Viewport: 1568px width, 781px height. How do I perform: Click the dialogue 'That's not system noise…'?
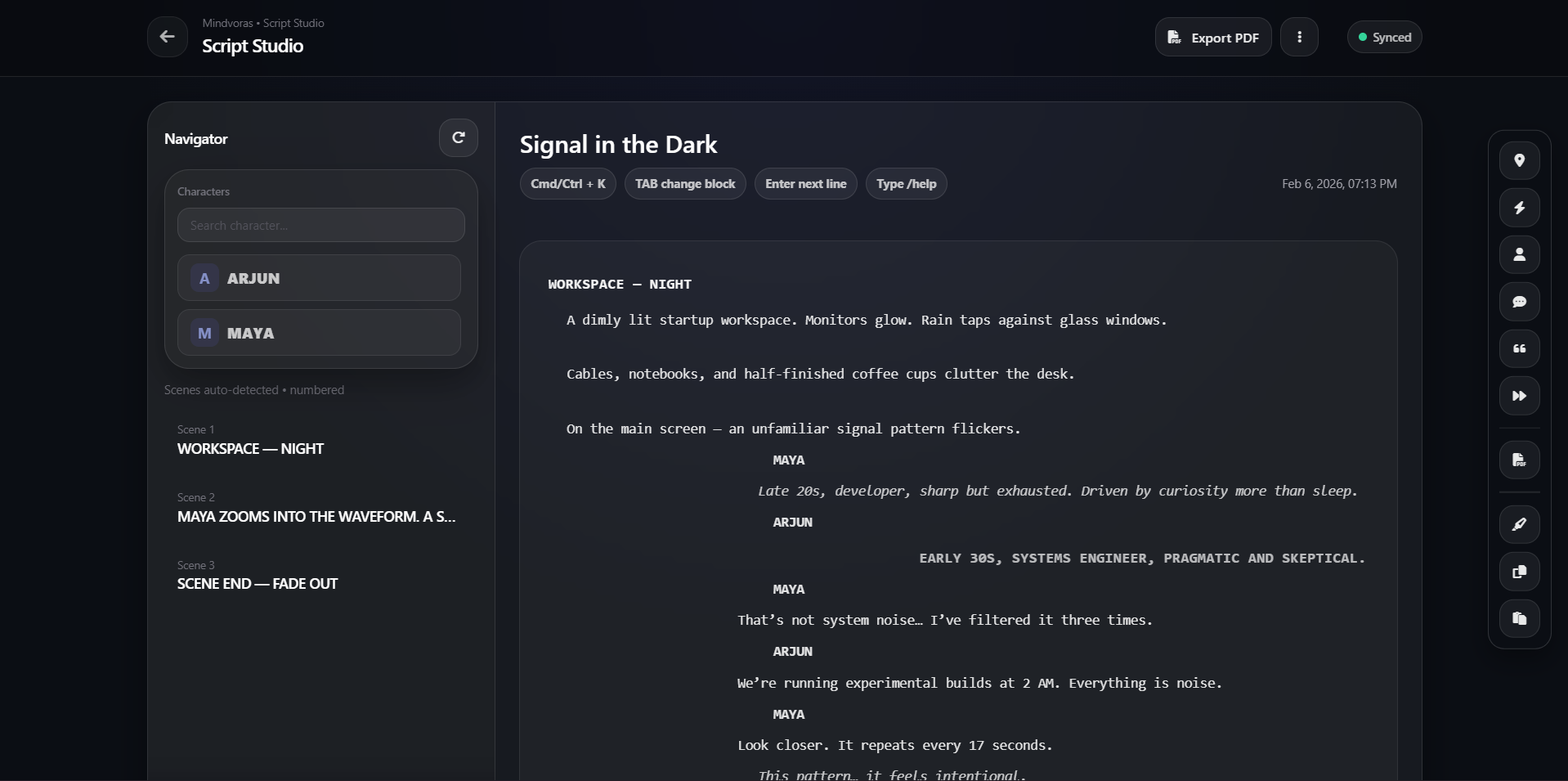point(944,620)
